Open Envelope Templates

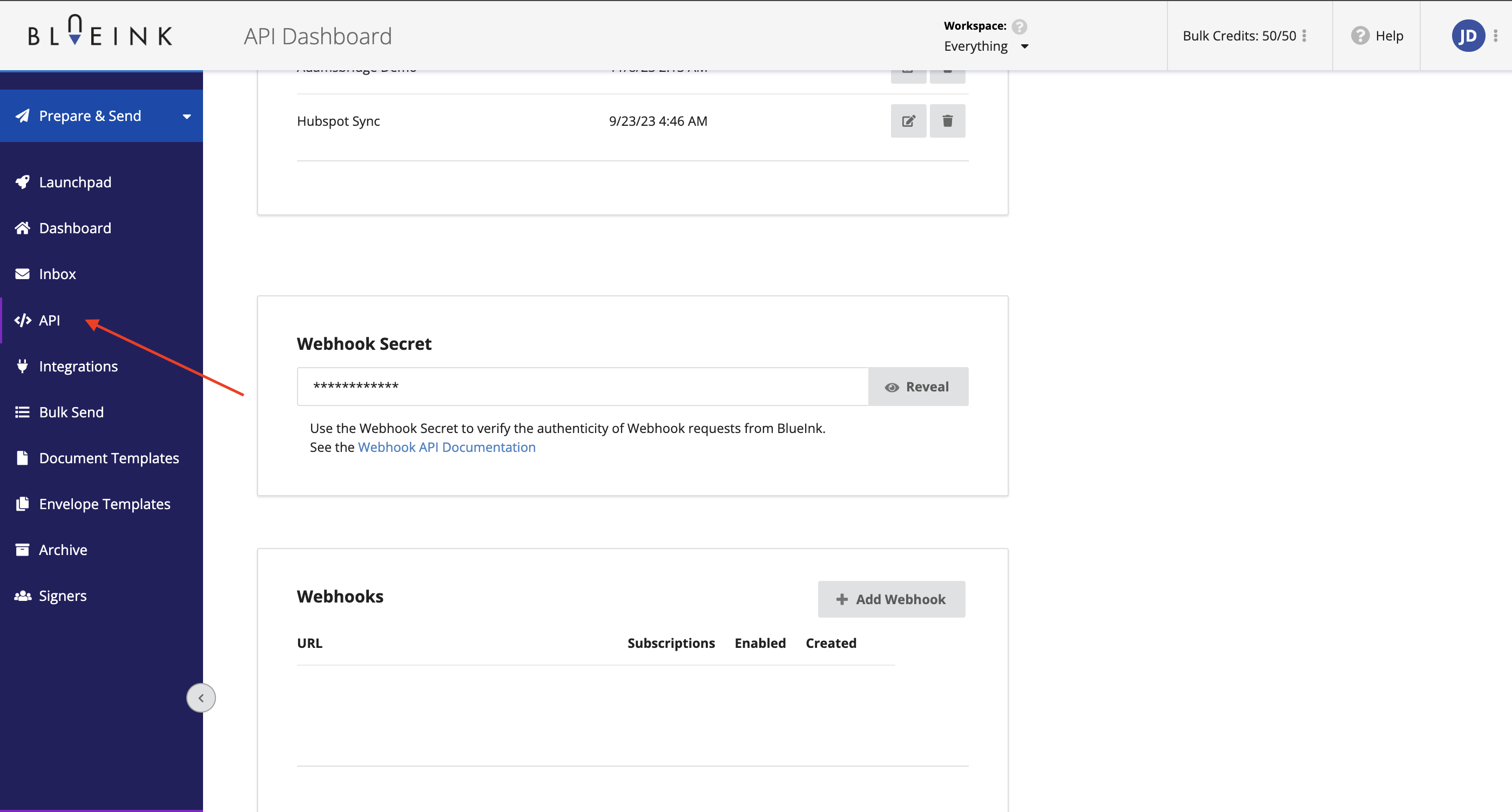coord(105,504)
